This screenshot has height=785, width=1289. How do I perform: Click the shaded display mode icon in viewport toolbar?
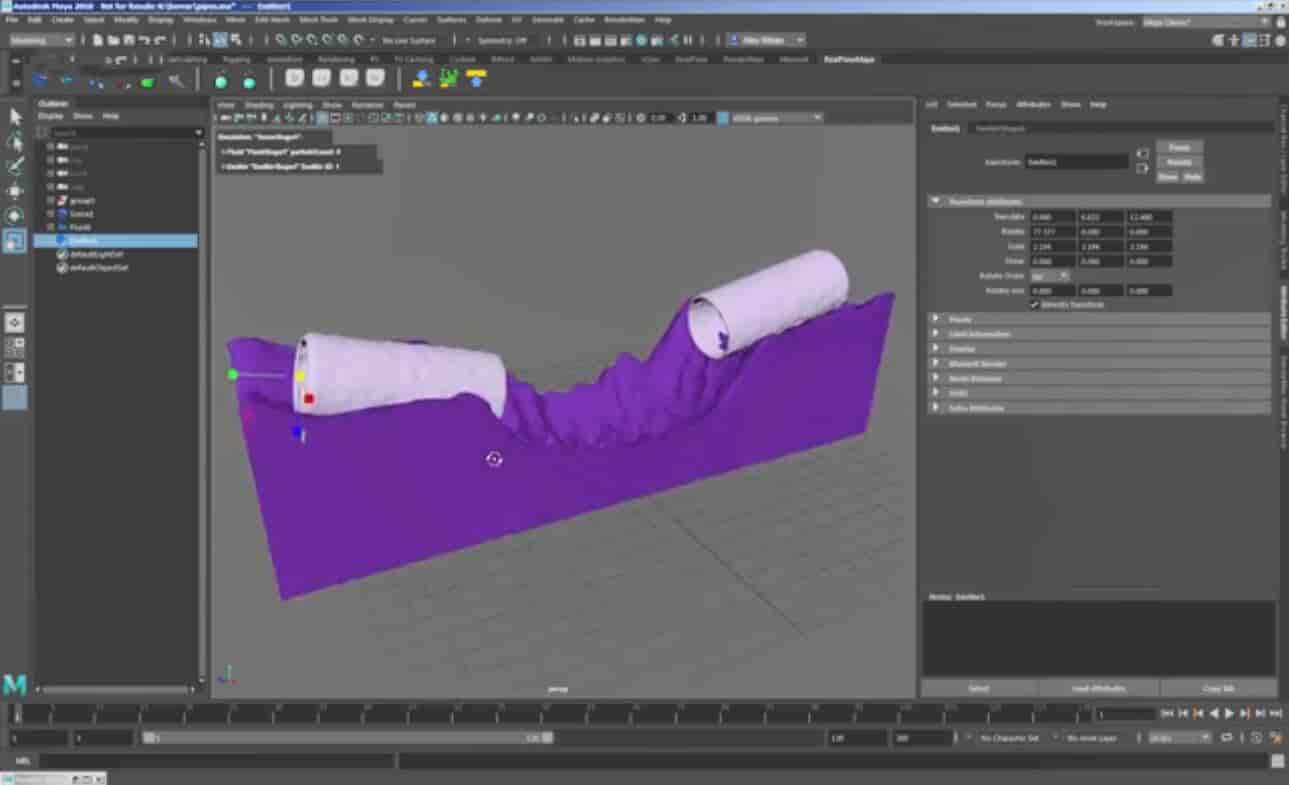coord(445,117)
